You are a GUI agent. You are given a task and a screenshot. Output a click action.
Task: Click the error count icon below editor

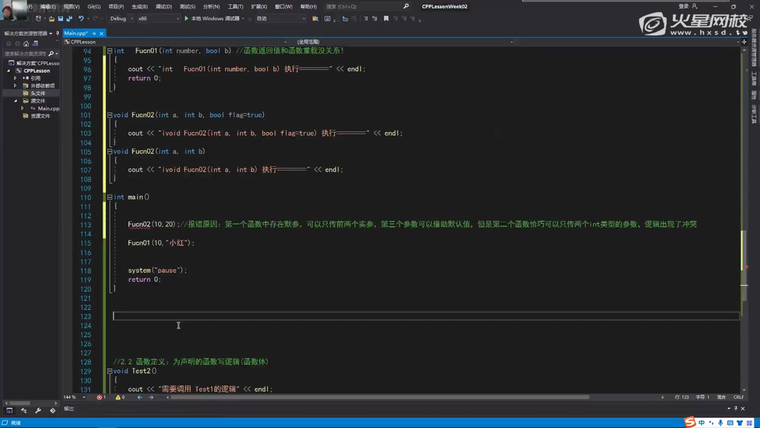click(99, 397)
